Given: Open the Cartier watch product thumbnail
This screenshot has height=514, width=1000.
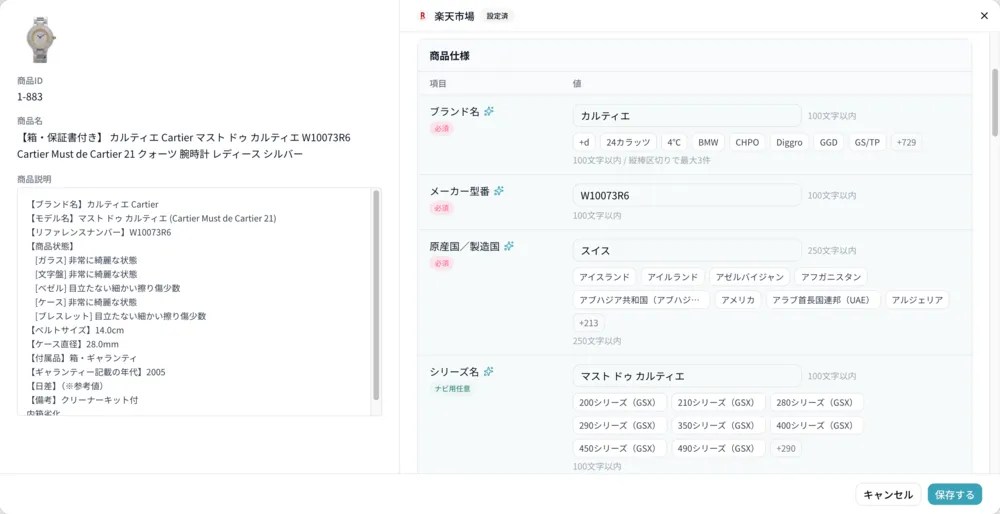Looking at the screenshot, I should pyautogui.click(x=40, y=40).
